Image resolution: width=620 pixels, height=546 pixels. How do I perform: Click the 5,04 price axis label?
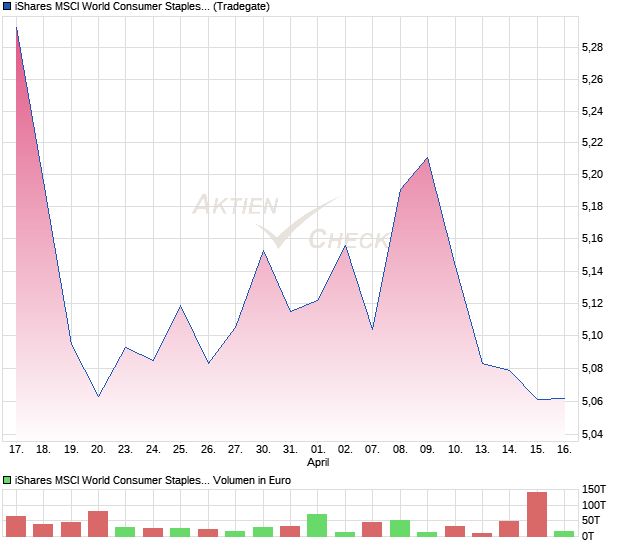coord(592,433)
